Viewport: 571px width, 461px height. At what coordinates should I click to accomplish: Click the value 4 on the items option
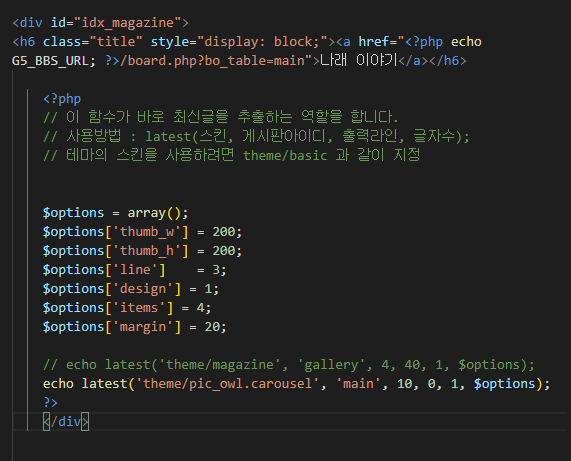[x=201, y=308]
